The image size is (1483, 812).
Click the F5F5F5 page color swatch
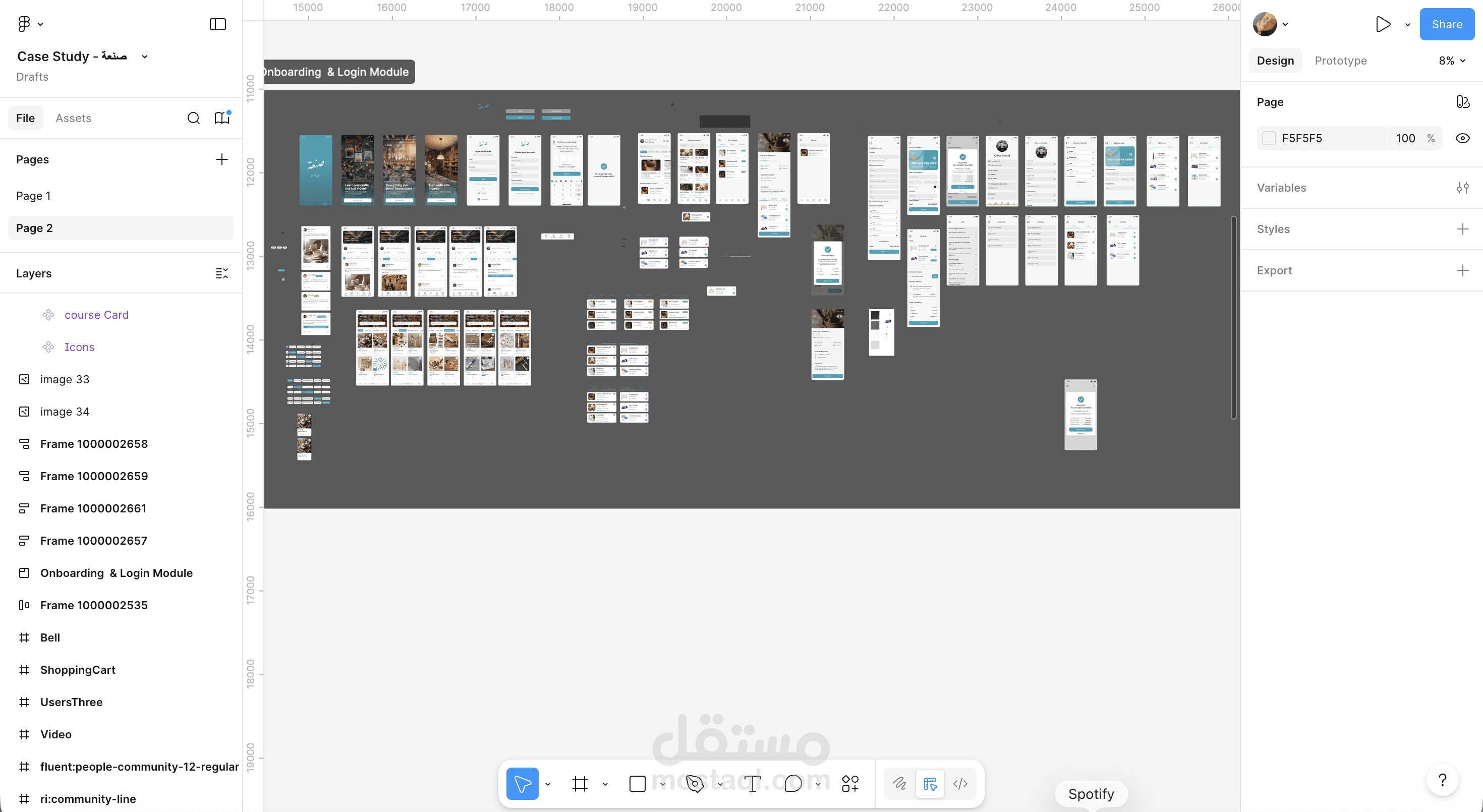click(1269, 138)
